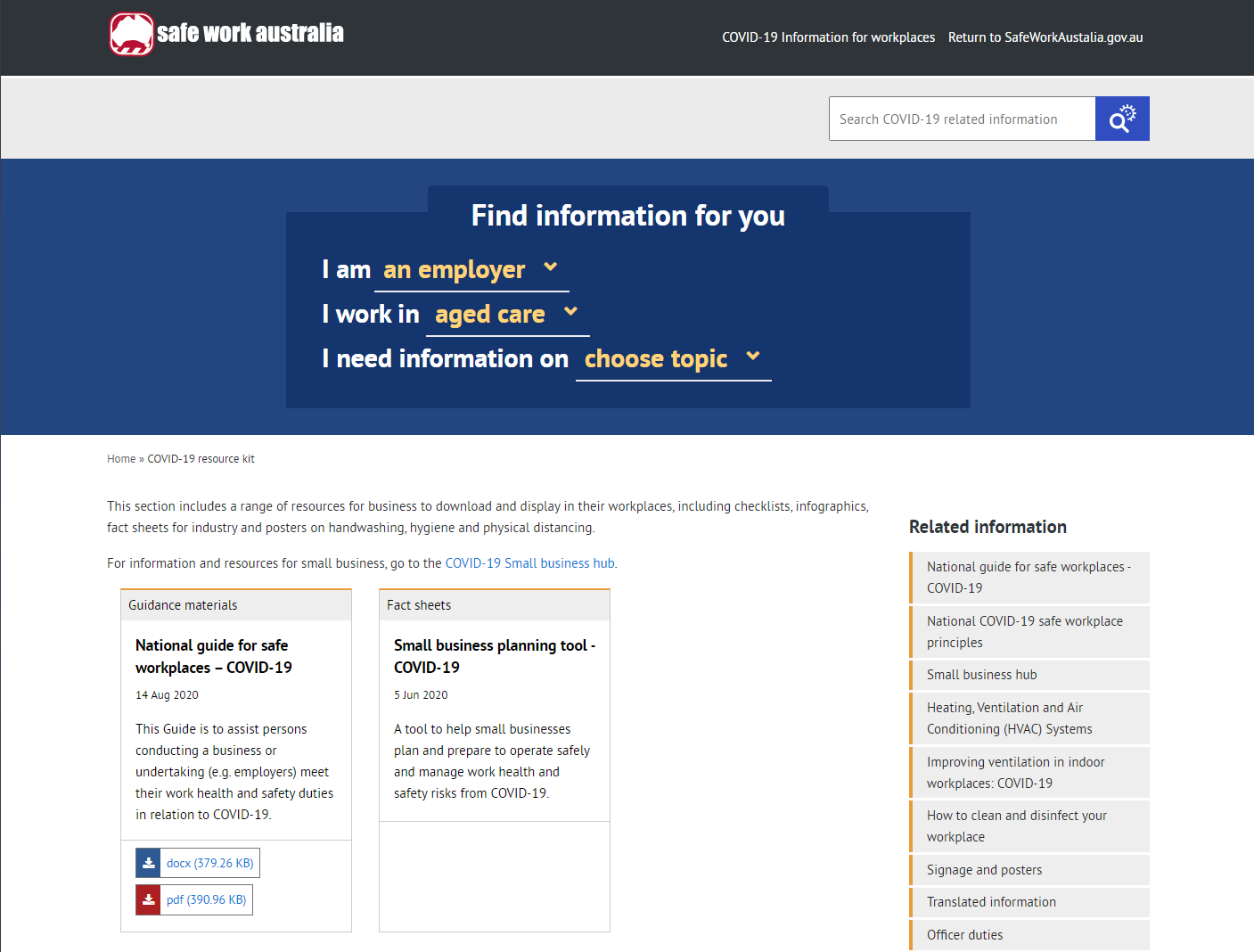
Task: Click the red pdf download icon
Action: 148,899
